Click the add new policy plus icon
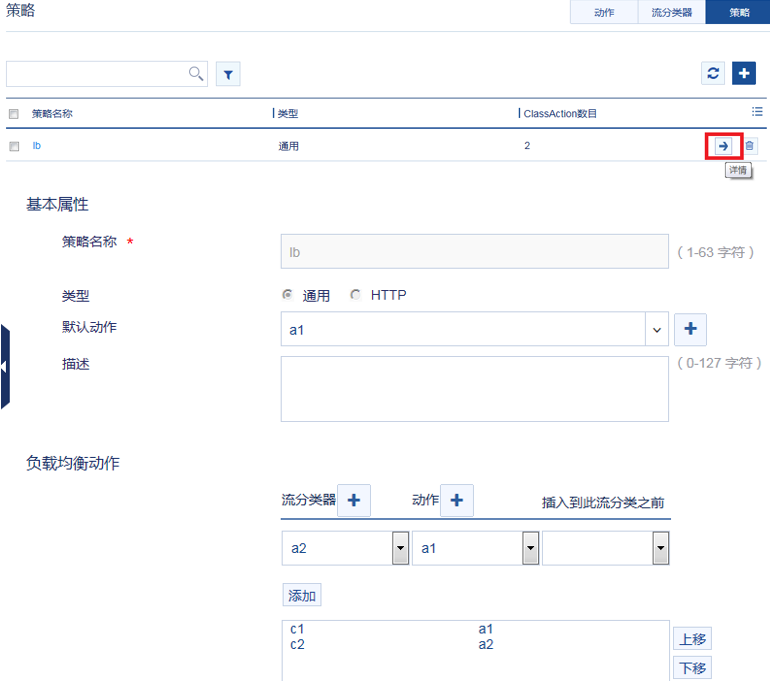The image size is (770, 689). pos(744,73)
